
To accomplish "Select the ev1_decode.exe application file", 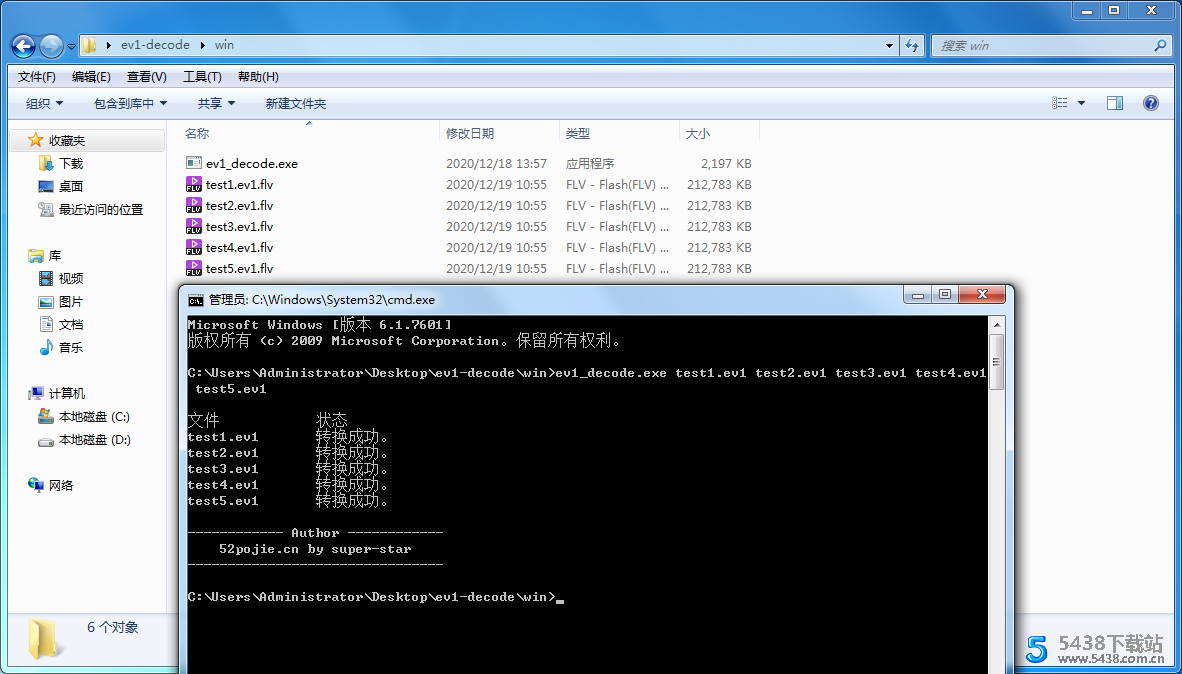I will pyautogui.click(x=251, y=163).
